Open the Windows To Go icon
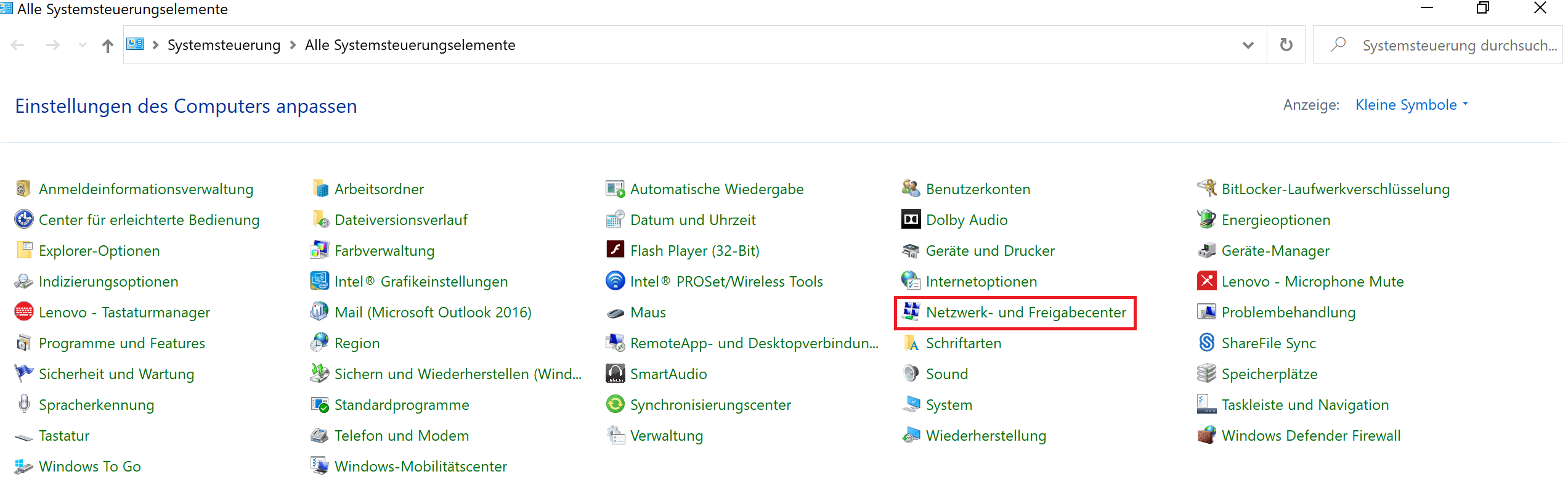 23,466
